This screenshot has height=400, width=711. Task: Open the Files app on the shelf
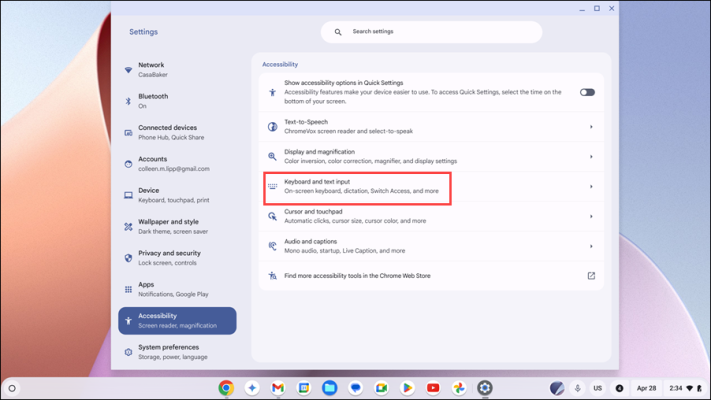[330, 388]
